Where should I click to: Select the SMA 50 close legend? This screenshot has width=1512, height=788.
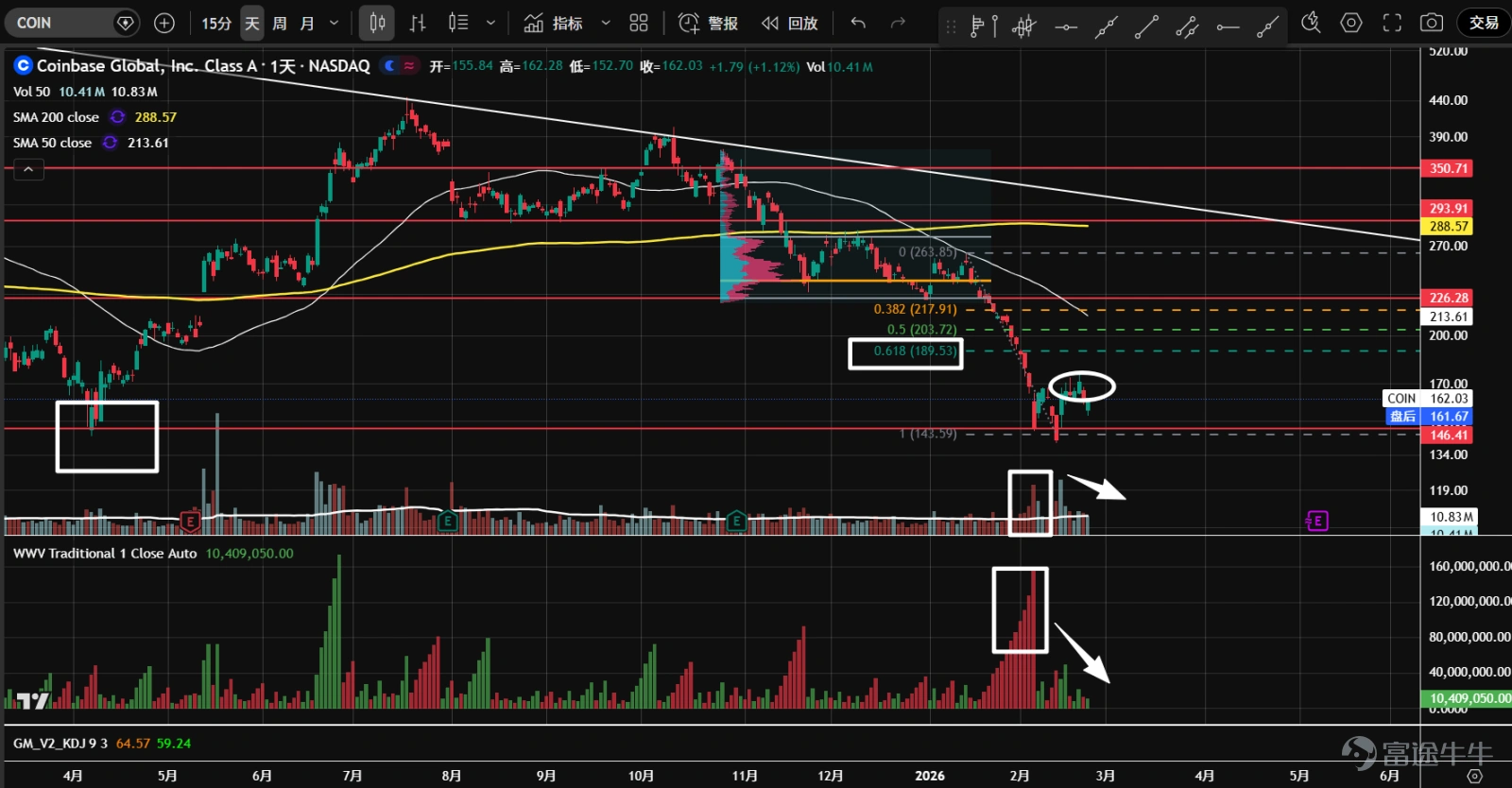52,143
